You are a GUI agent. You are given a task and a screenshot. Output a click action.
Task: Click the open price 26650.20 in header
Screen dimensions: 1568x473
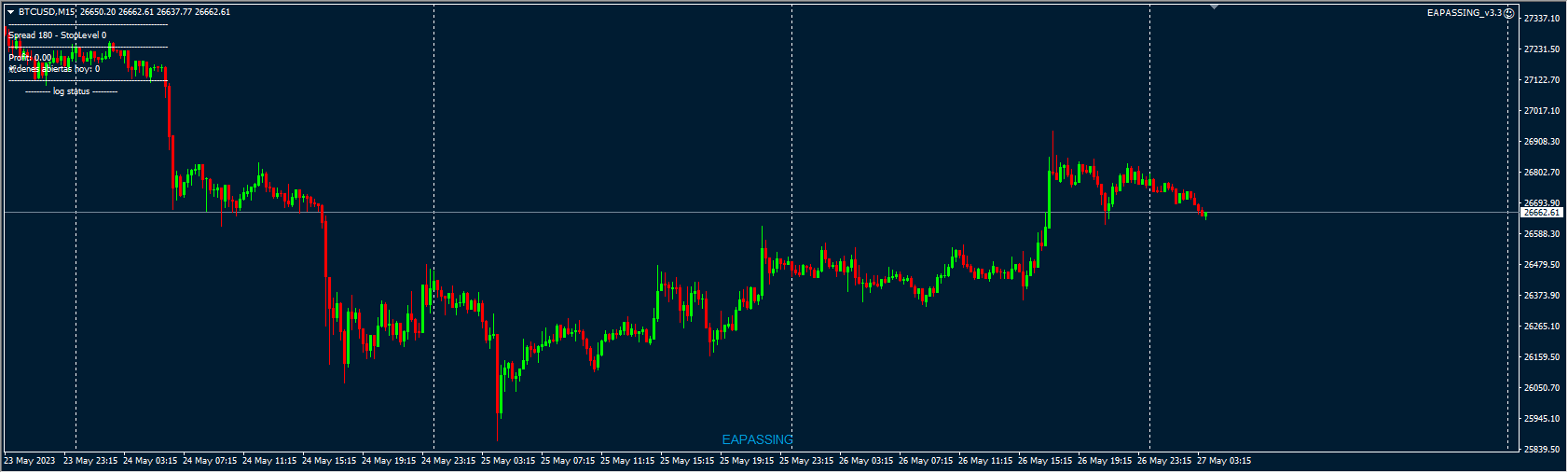[x=99, y=12]
